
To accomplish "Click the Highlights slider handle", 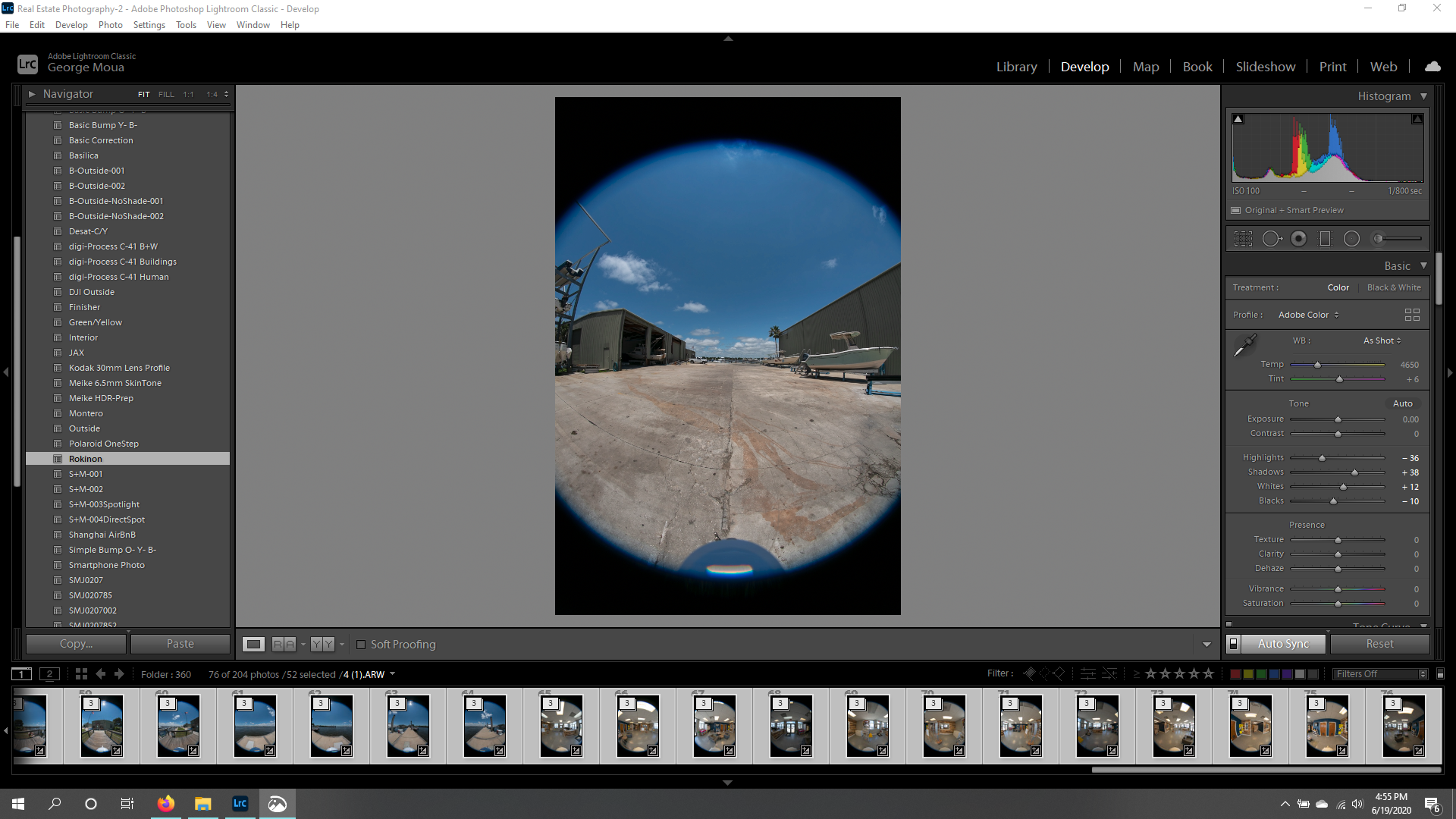I will click(x=1322, y=458).
